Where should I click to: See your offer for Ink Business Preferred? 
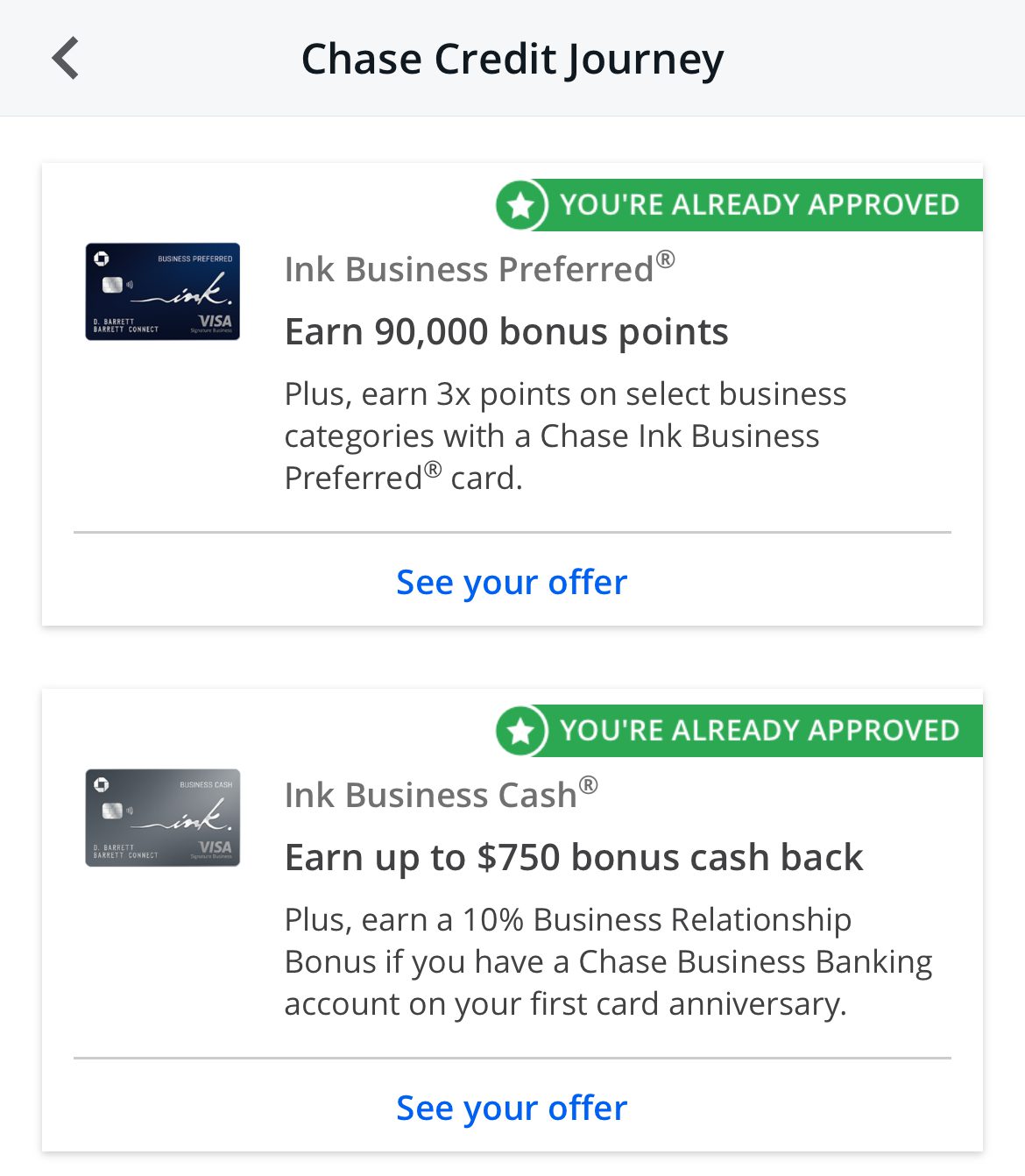point(512,583)
